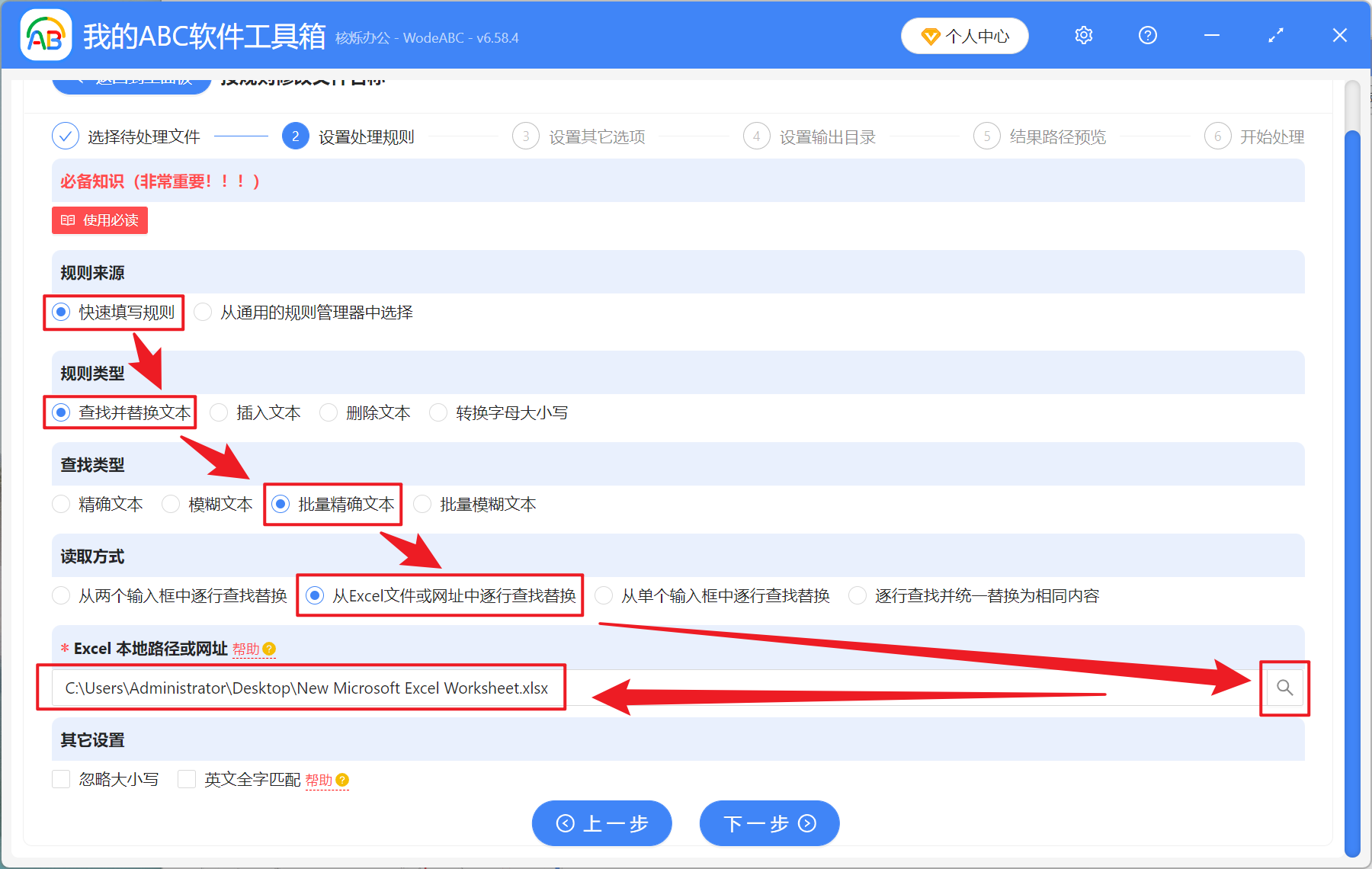Click the magnifier icon to browse Excel file
This screenshot has width=1372, height=869.
[x=1284, y=687]
